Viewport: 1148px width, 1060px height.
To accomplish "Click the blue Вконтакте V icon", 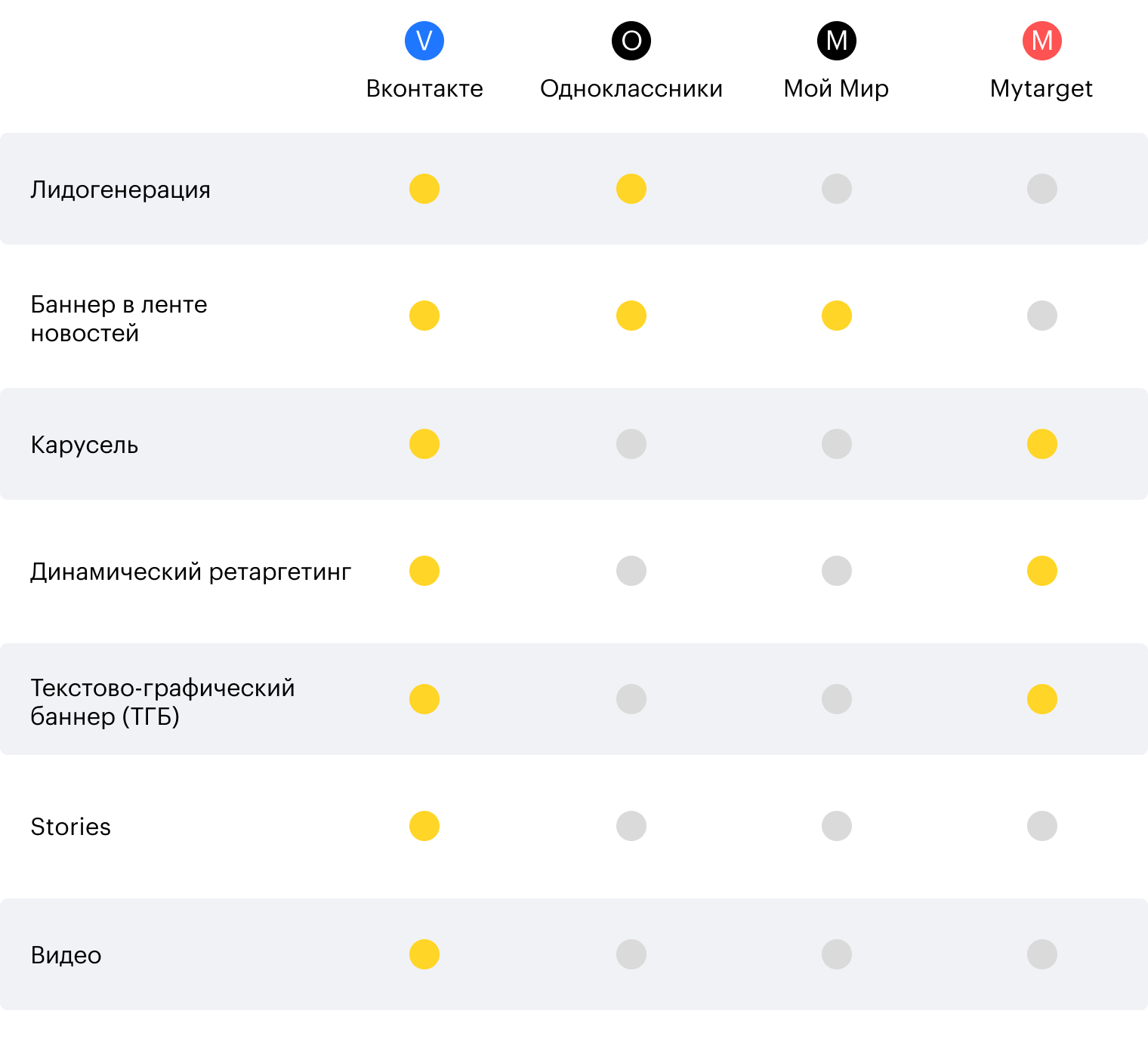I will [x=424, y=41].
